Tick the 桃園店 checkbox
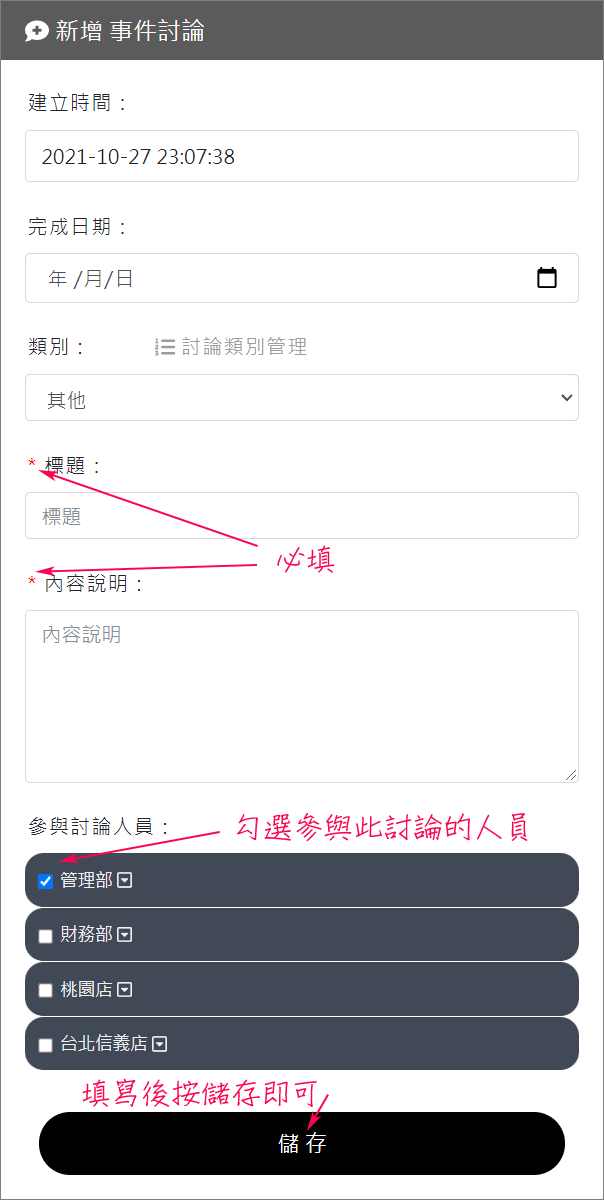 pos(45,990)
